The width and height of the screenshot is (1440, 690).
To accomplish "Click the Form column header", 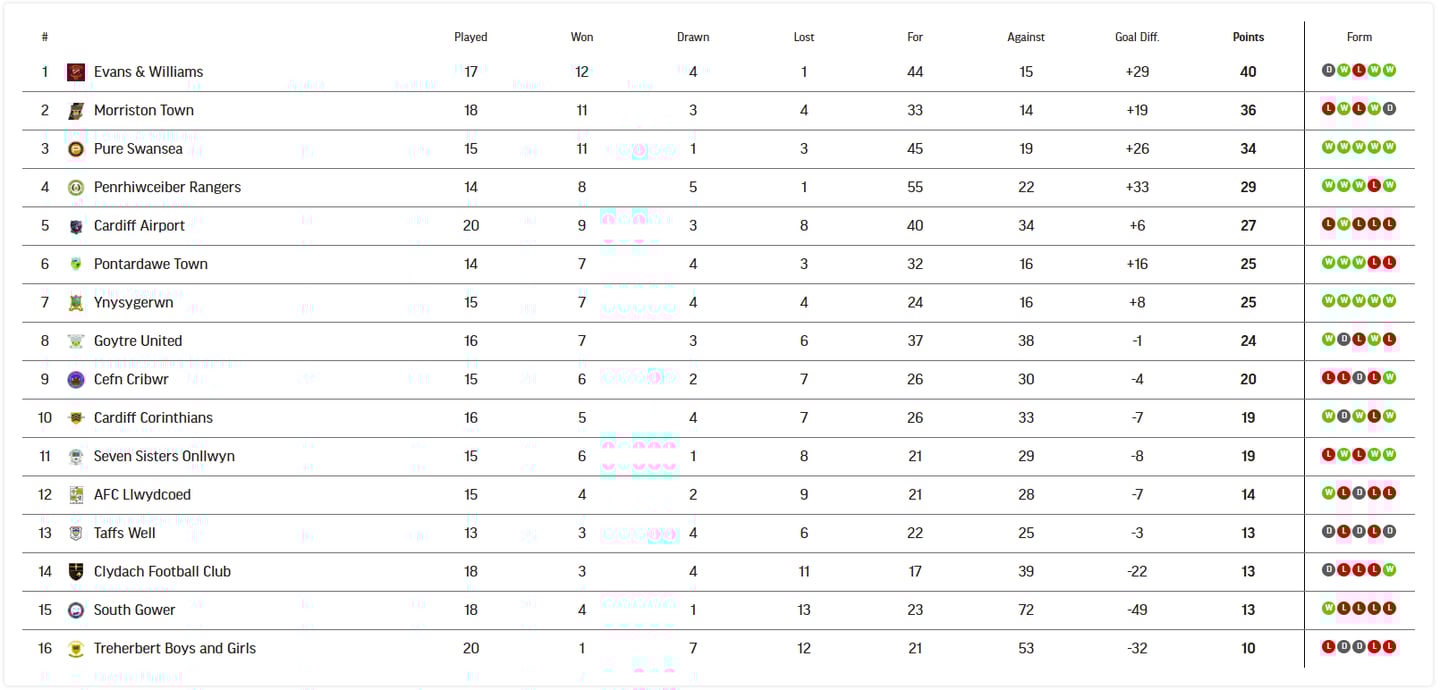I will coord(1359,37).
